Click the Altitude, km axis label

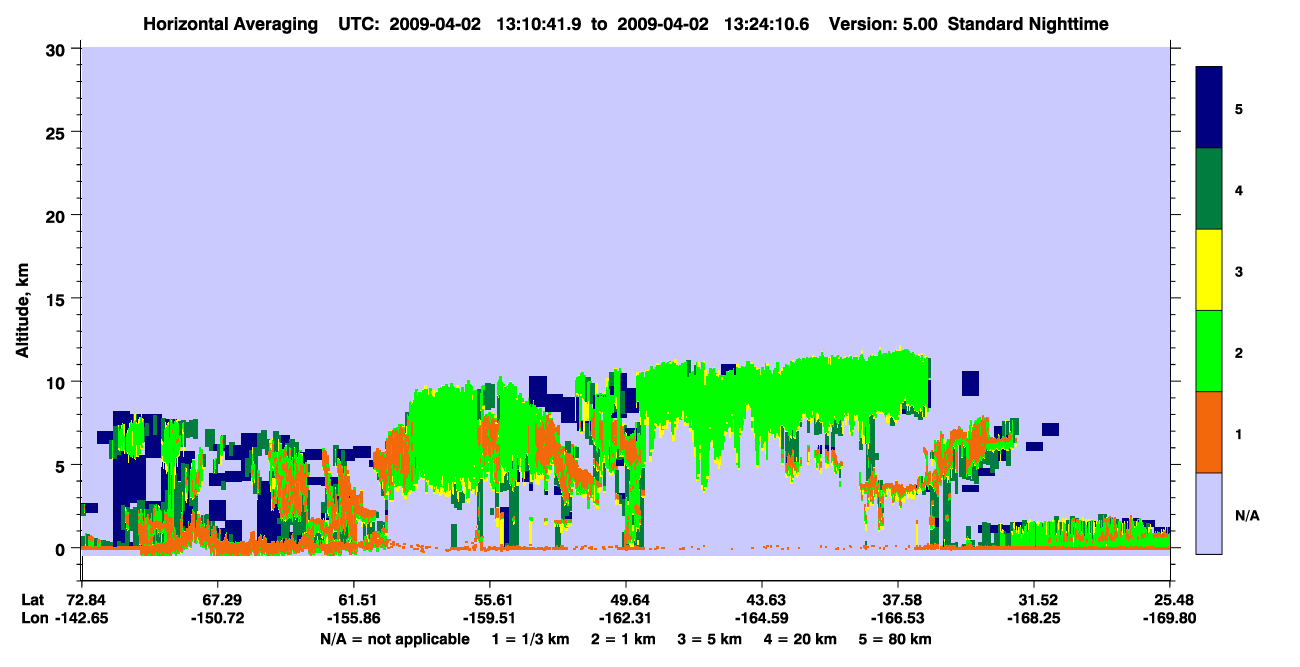(22, 301)
